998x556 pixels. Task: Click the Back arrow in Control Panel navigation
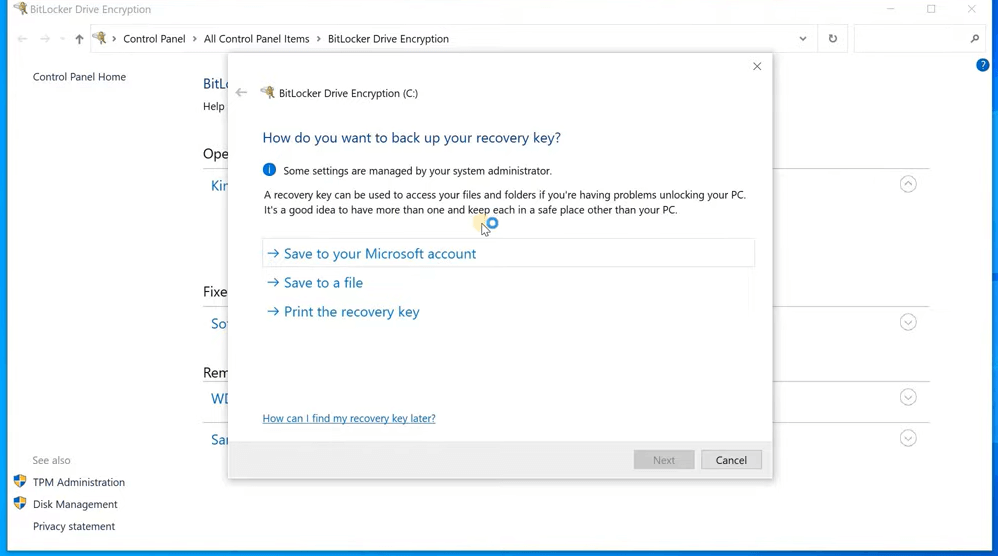22,39
